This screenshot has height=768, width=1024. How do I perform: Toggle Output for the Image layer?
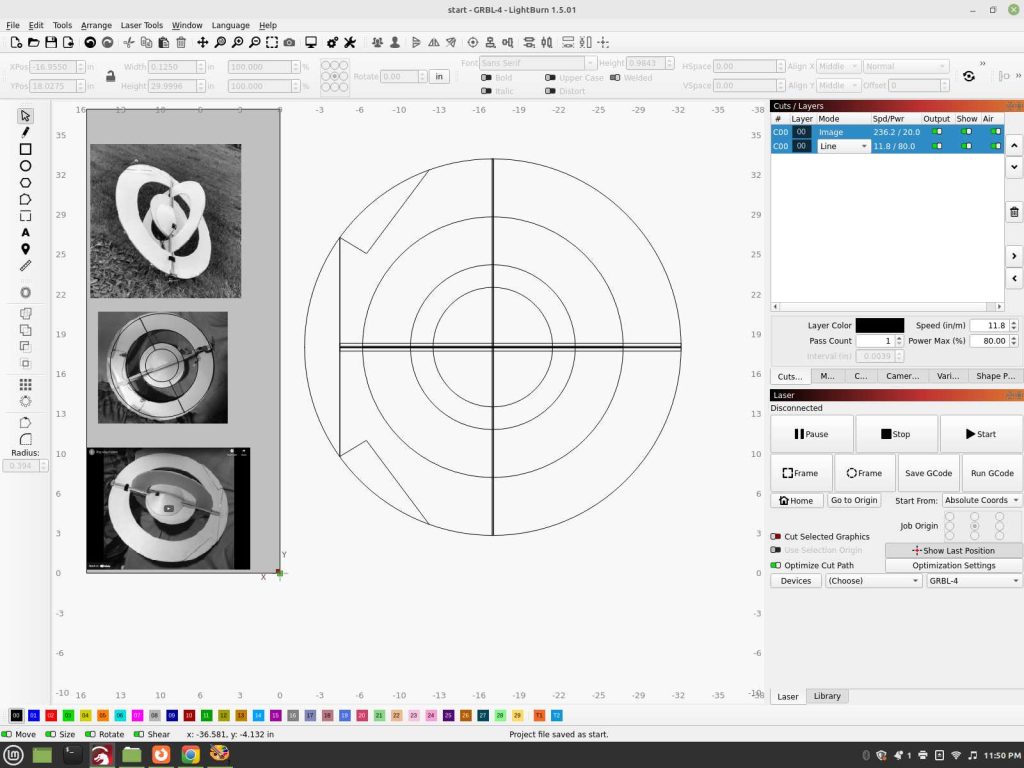coord(936,132)
